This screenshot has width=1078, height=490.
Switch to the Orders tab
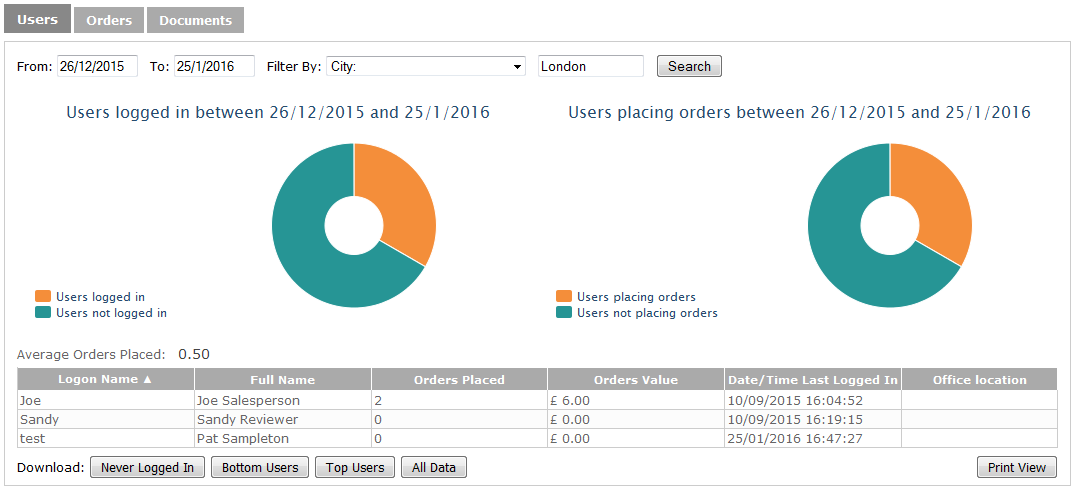109,20
